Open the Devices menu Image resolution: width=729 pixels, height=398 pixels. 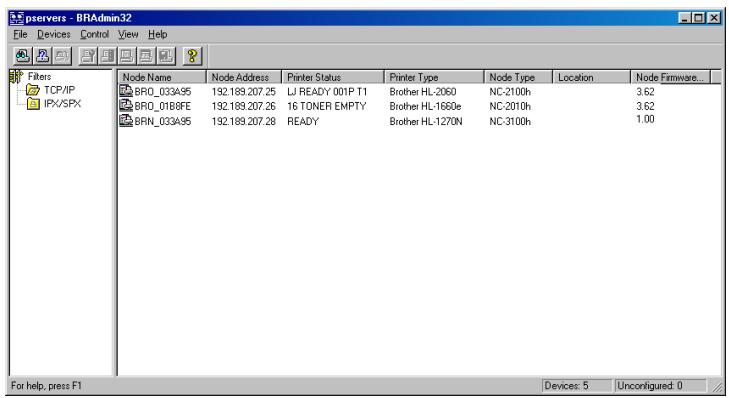tap(53, 34)
